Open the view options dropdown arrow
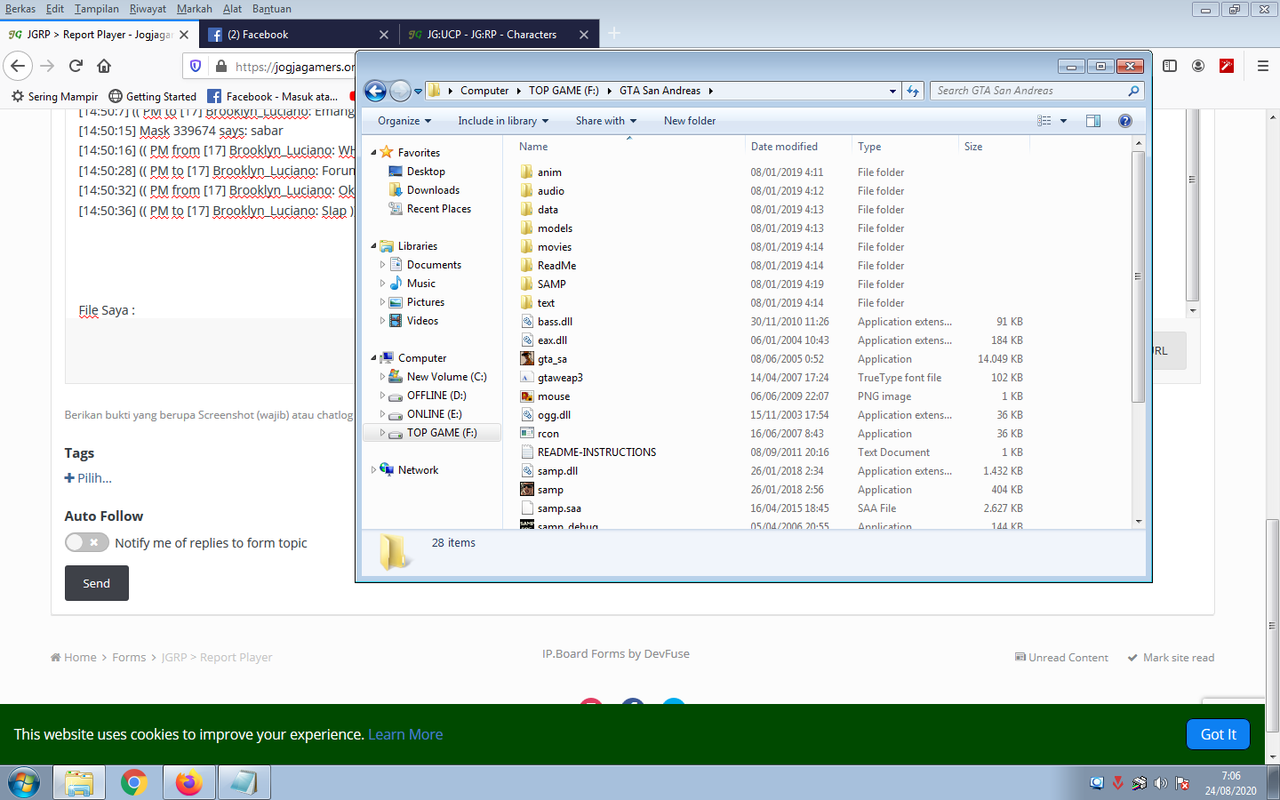Screen dimensions: 1280x800 tap(1063, 121)
